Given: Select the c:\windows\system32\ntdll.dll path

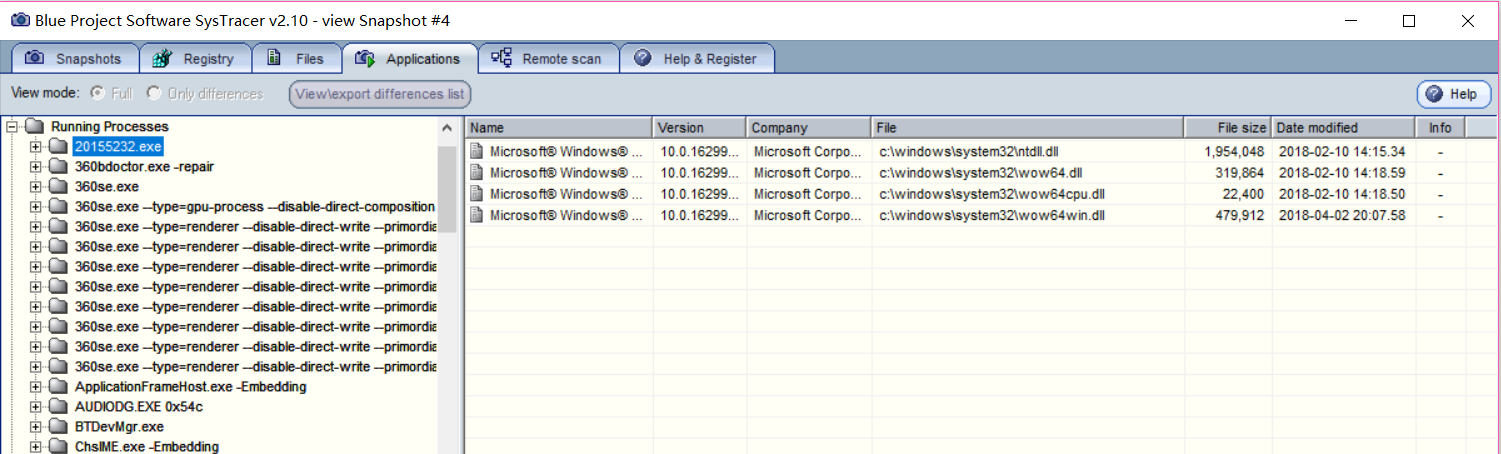Looking at the screenshot, I should click(x=969, y=152).
